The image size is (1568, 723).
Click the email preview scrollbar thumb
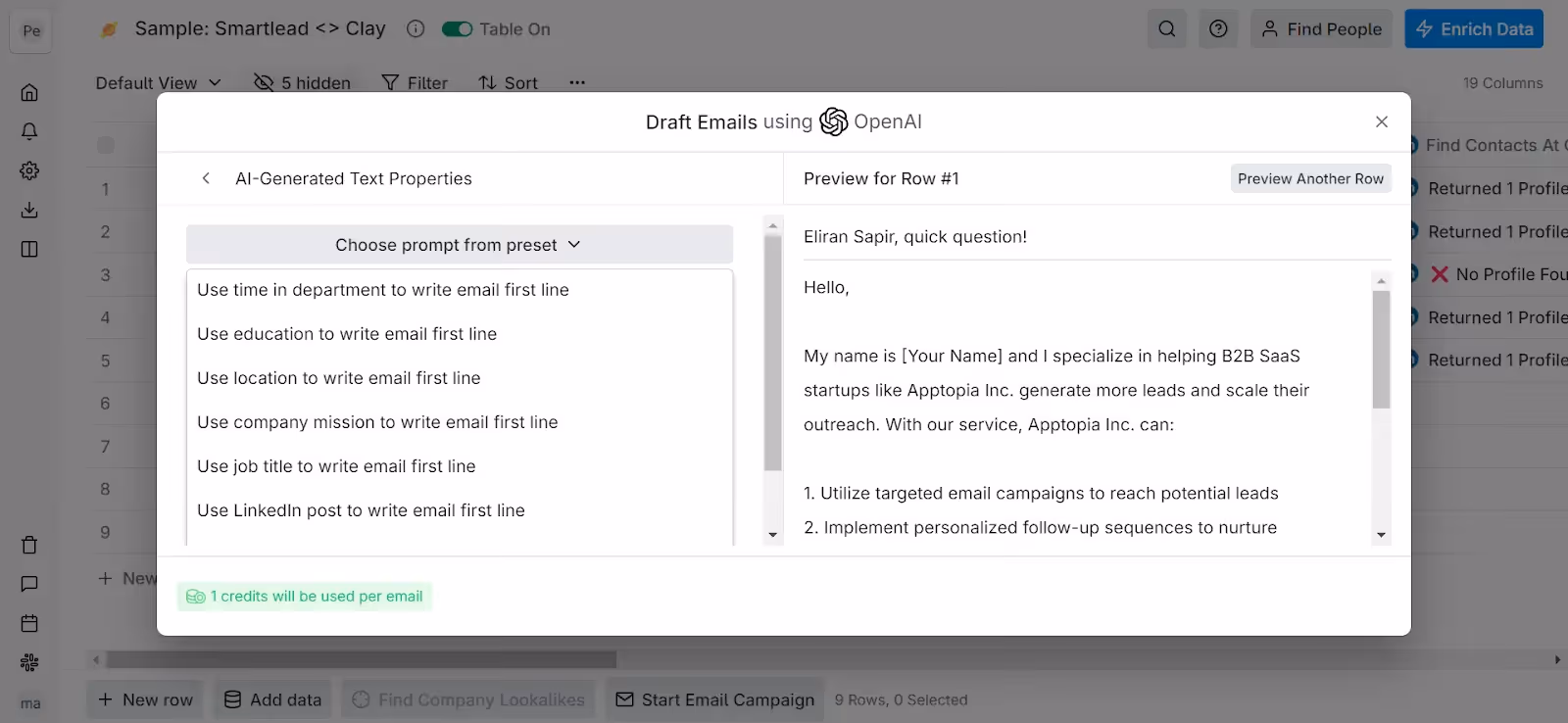pos(1381,349)
